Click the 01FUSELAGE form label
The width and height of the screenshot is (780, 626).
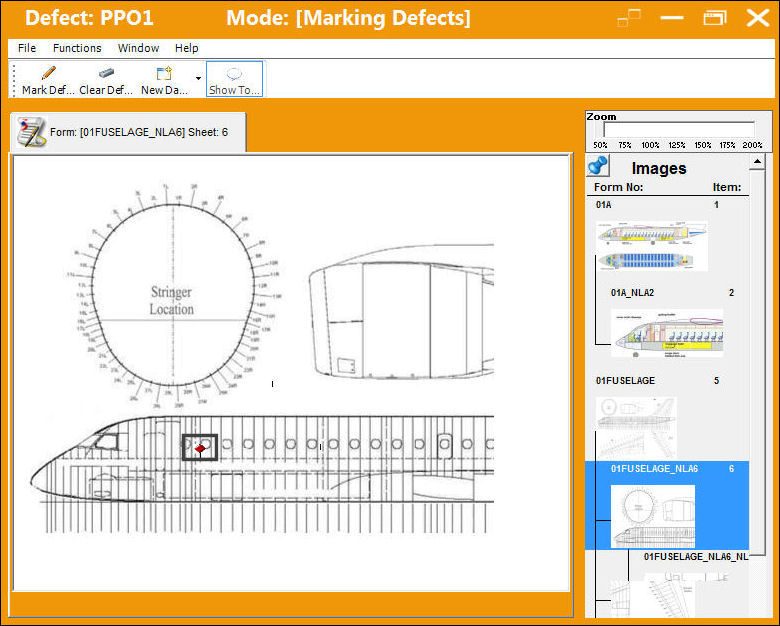click(625, 381)
